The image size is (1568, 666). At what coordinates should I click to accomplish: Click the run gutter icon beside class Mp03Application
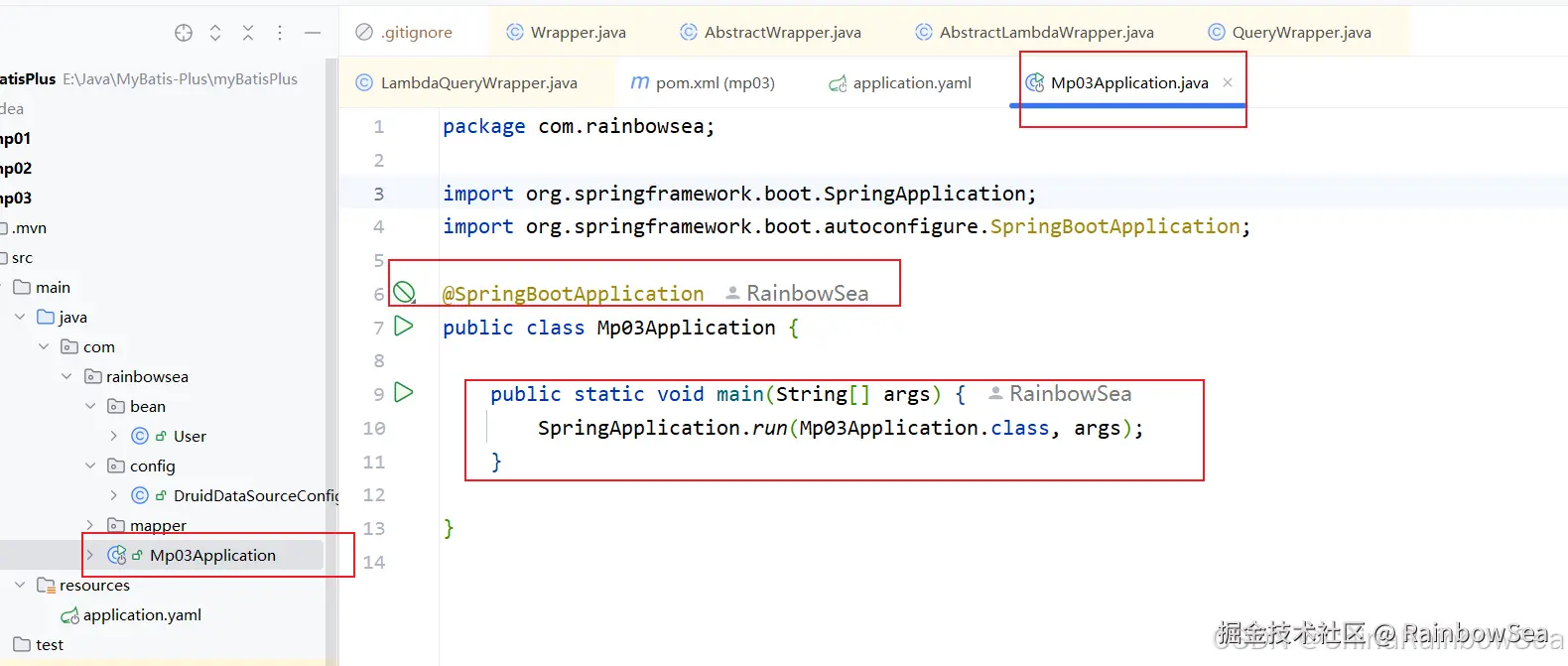(403, 326)
